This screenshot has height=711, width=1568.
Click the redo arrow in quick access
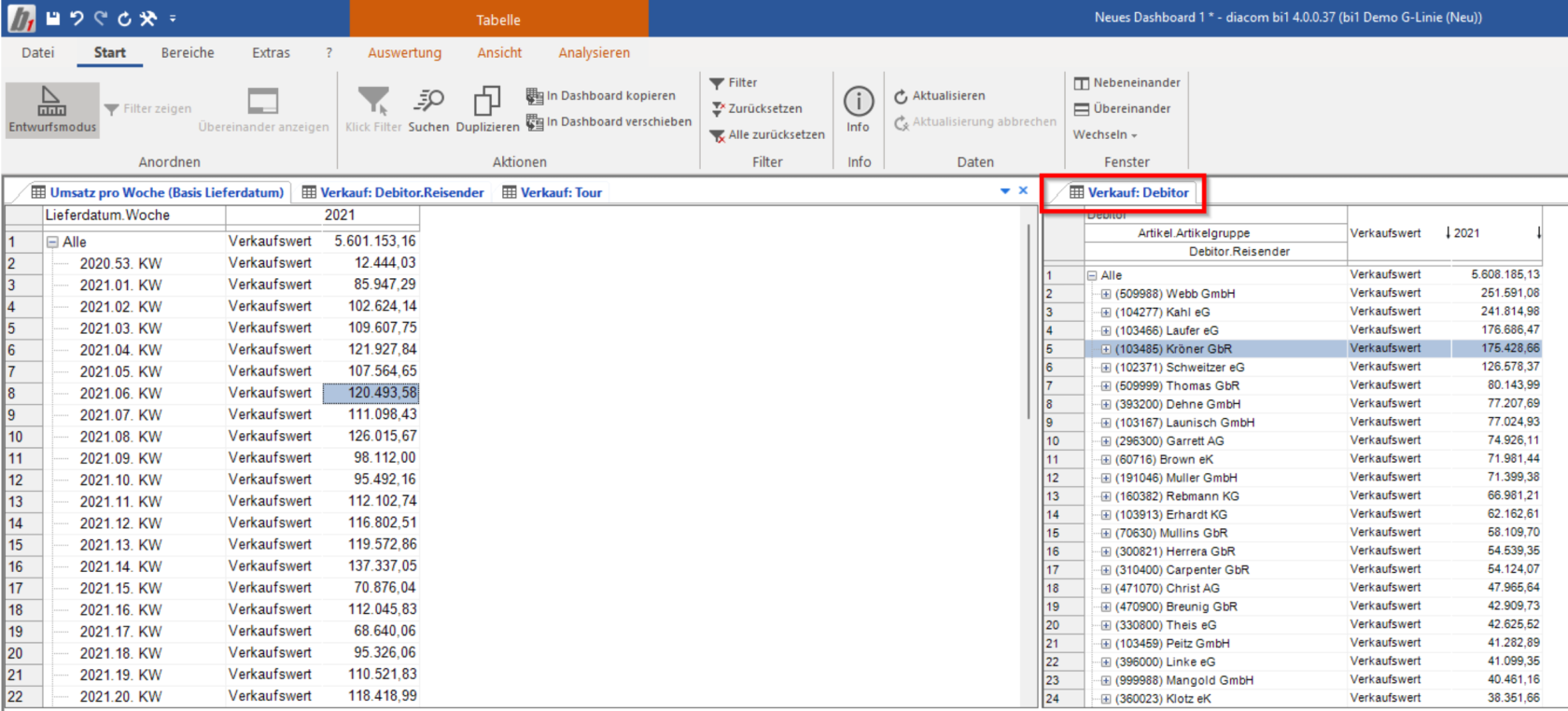[101, 19]
